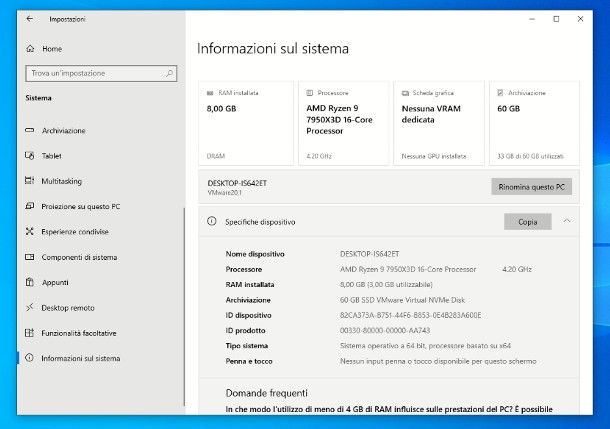Maximize the Impostazioni window

pos(556,19)
